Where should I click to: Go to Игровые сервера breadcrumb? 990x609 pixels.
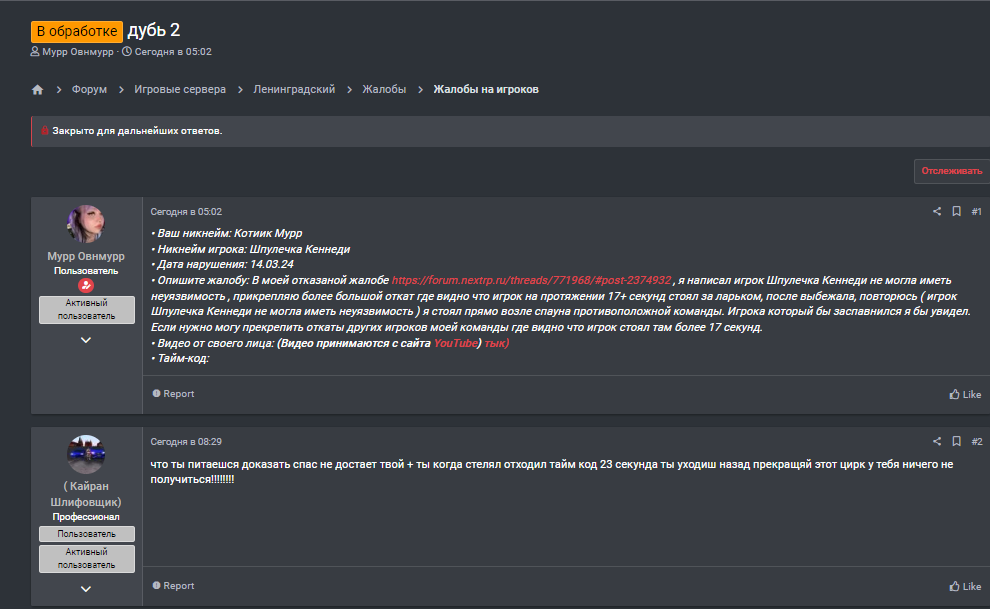click(180, 90)
